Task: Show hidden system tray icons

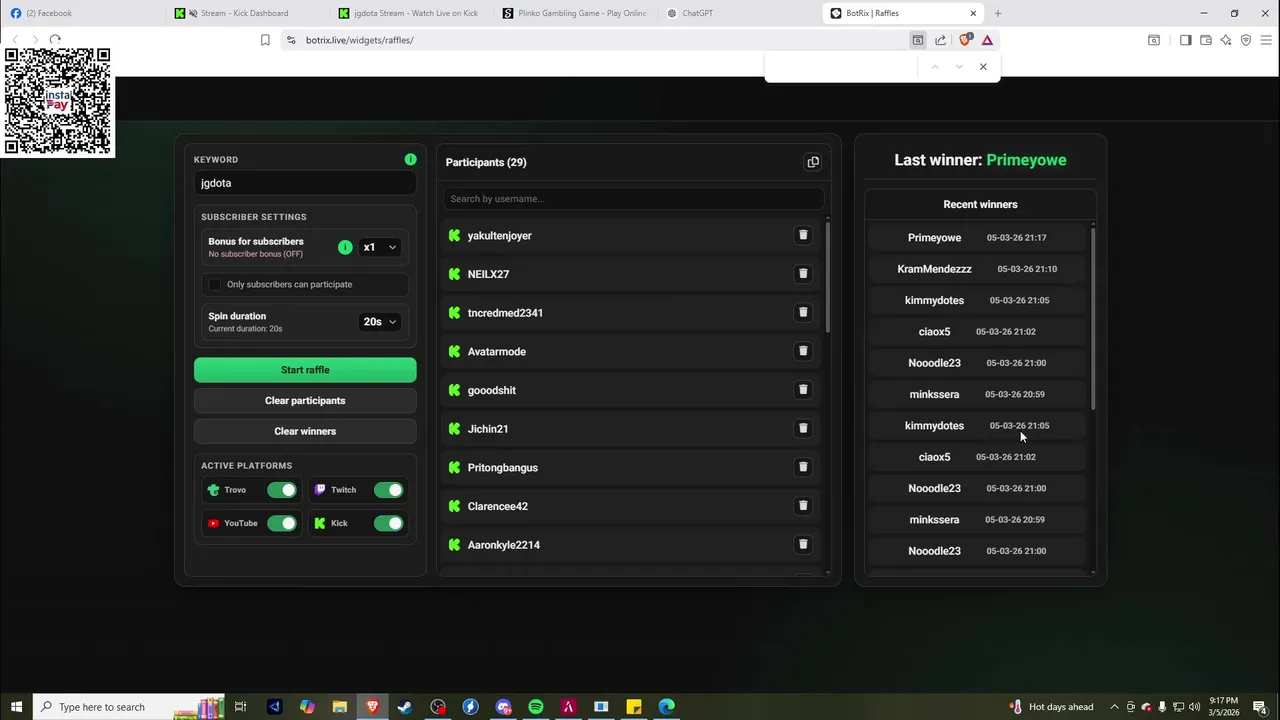Action: pos(1114,707)
